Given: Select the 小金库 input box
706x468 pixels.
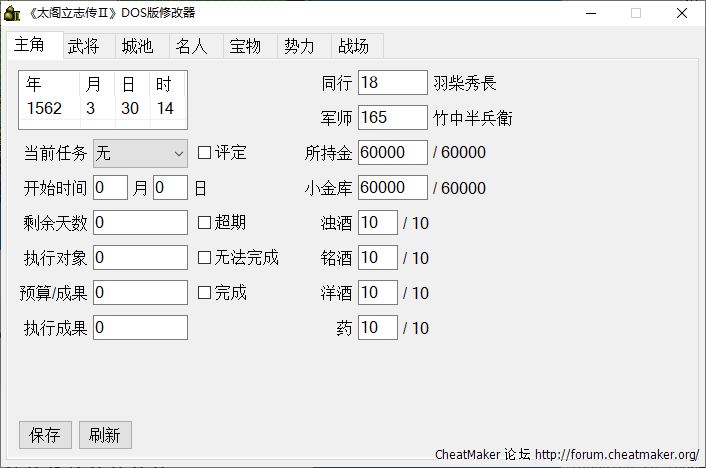Looking at the screenshot, I should [392, 188].
